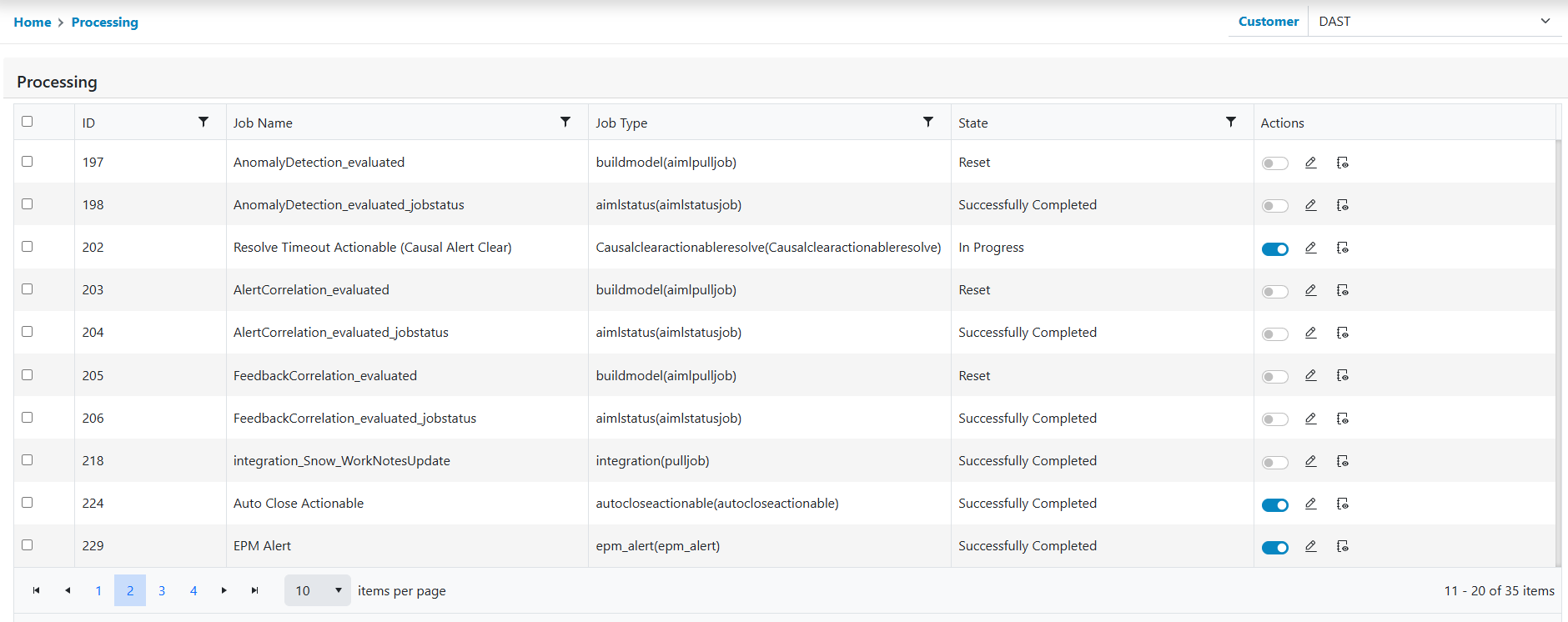Switch to page 4
Screen dimensions: 1568x622
[x=193, y=590]
